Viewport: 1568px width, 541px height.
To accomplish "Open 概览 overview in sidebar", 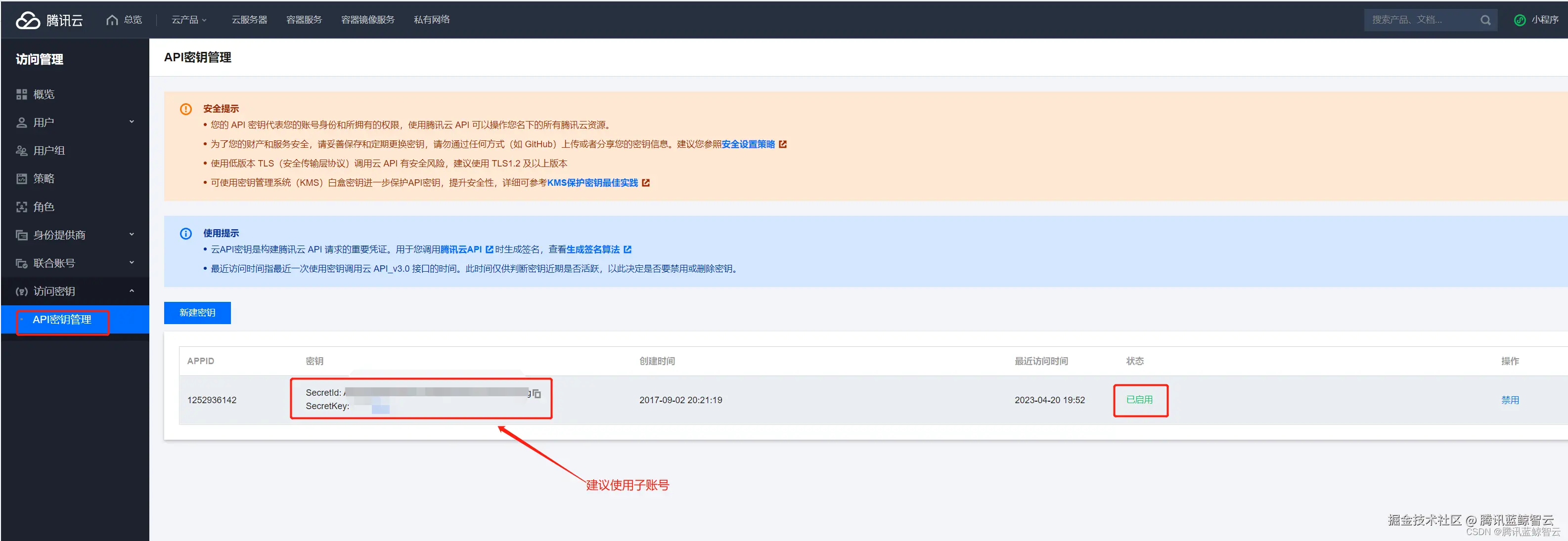I will (x=44, y=94).
